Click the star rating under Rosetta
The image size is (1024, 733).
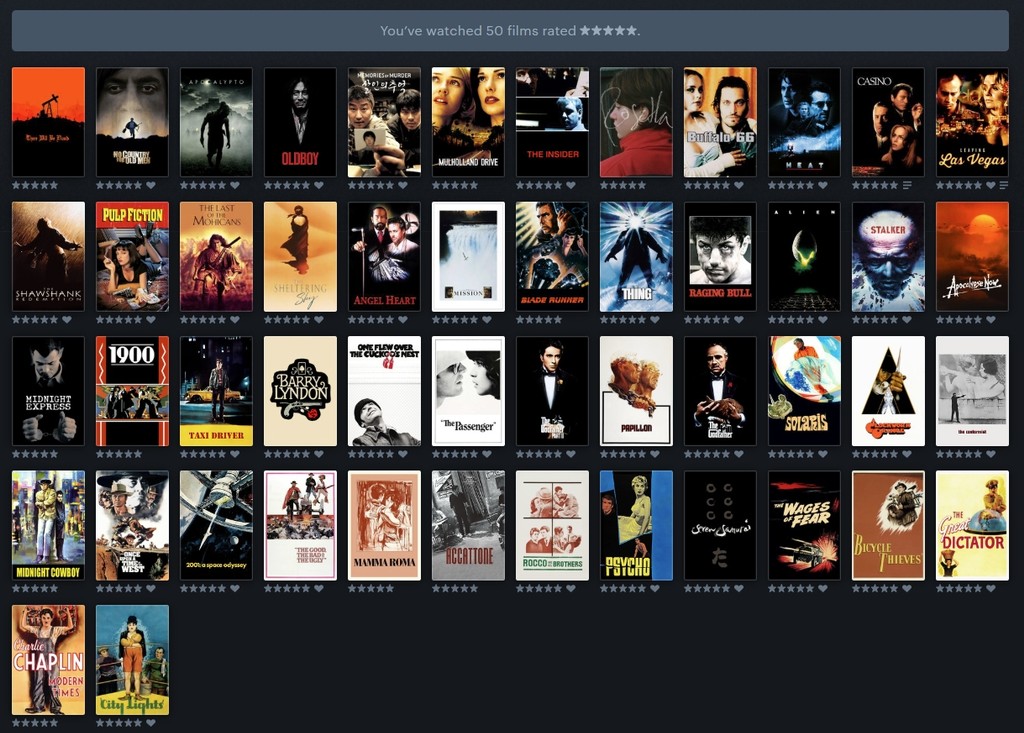tap(623, 186)
